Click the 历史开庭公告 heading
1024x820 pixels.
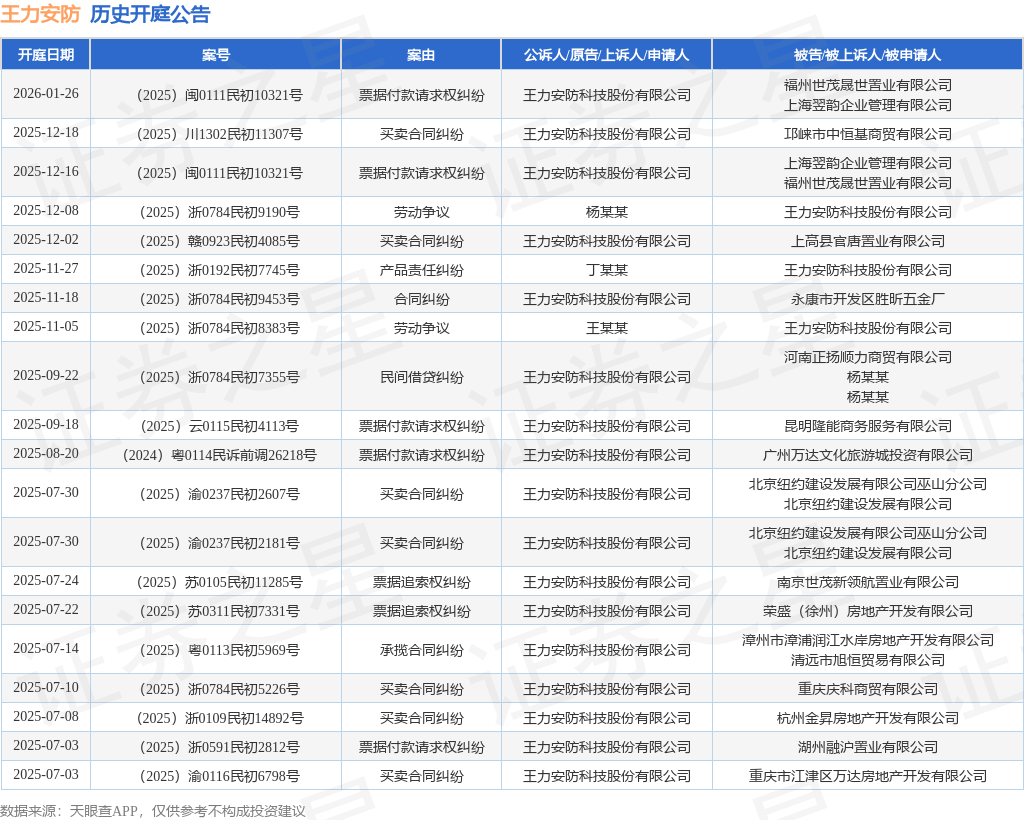pyautogui.click(x=150, y=14)
